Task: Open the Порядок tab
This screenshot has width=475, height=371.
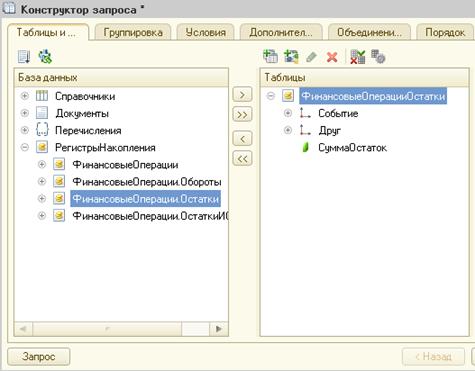Action: click(x=445, y=32)
